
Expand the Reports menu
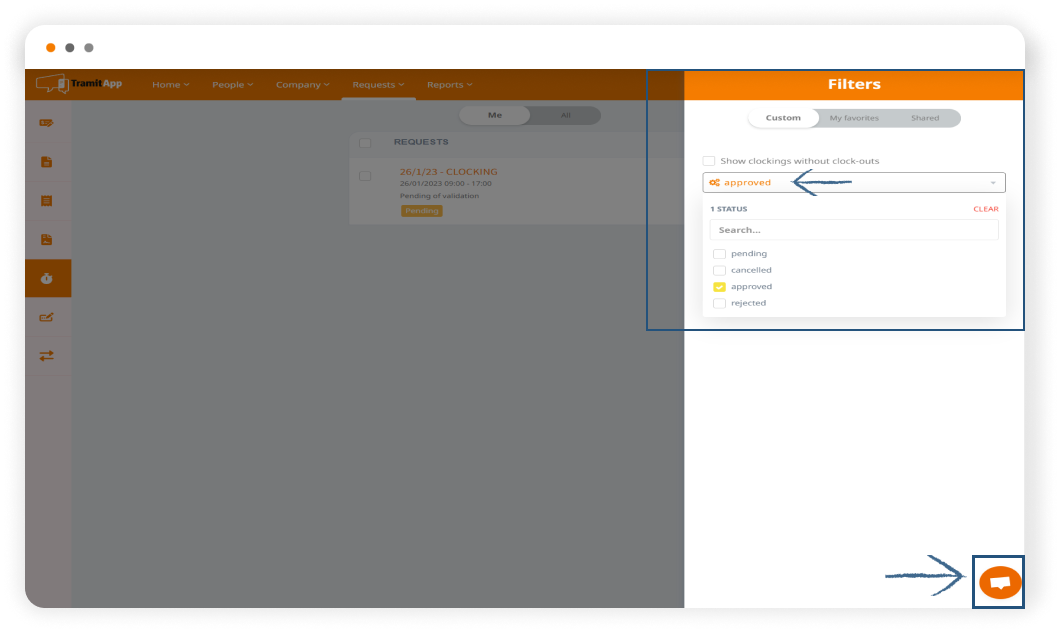(449, 85)
